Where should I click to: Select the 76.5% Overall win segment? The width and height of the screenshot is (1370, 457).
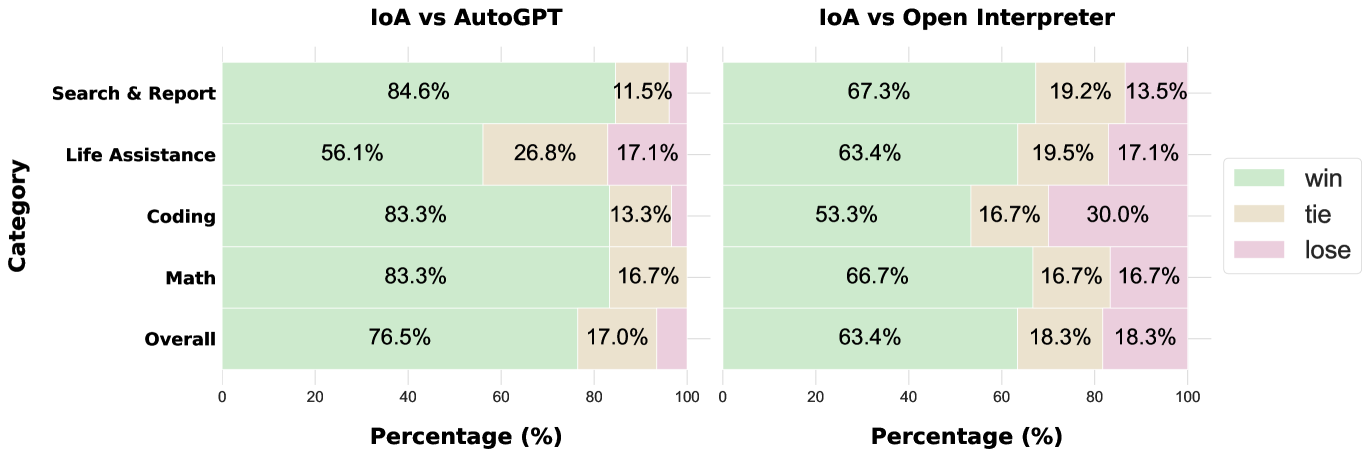click(399, 338)
